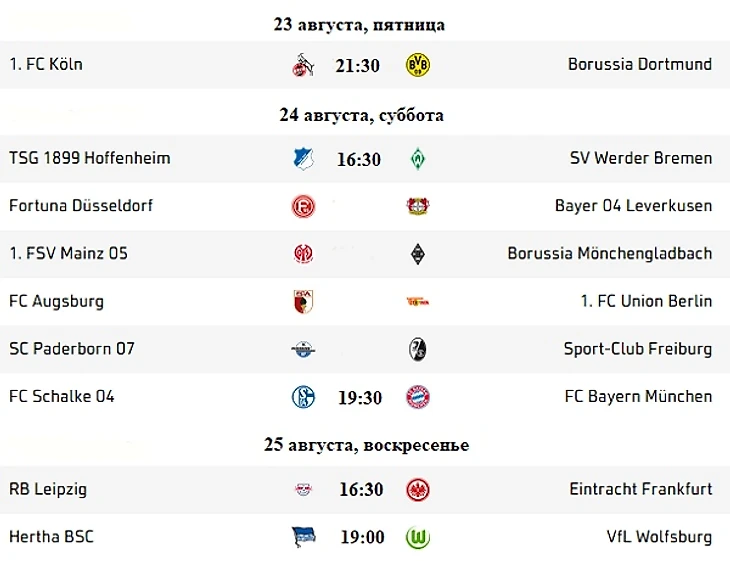Click the Borussia Mönchengladbach diamond logo
This screenshot has width=730, height=561.
point(418,254)
